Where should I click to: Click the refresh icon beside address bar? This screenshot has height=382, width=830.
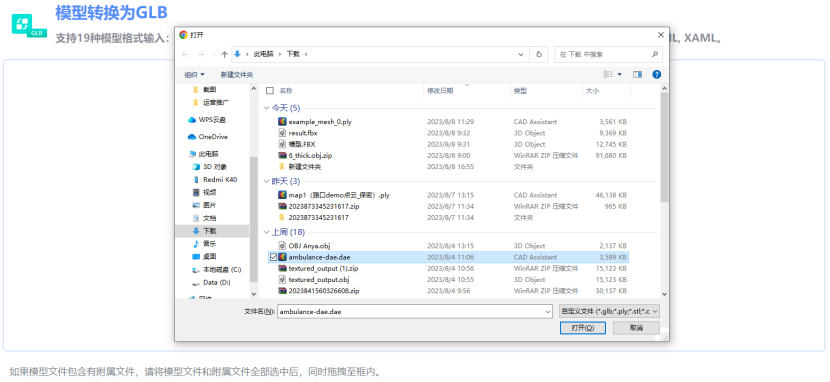coord(539,54)
